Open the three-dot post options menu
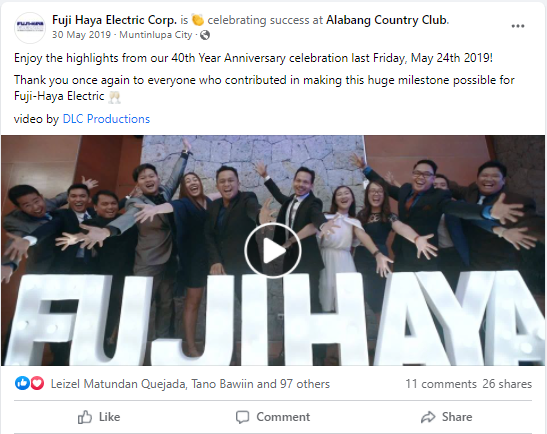The image size is (547, 434). (518, 26)
